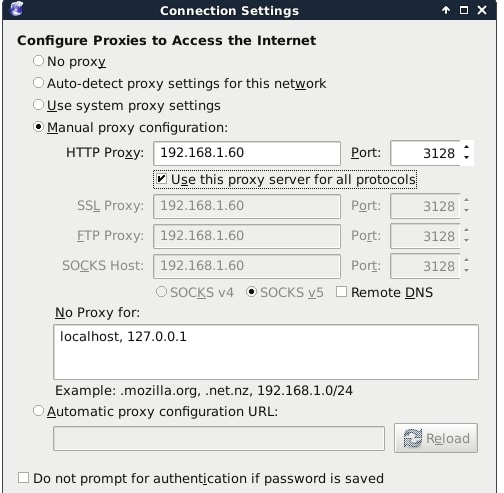Increase the HTTP proxy port value
The height and width of the screenshot is (493, 504).
click(x=466, y=147)
